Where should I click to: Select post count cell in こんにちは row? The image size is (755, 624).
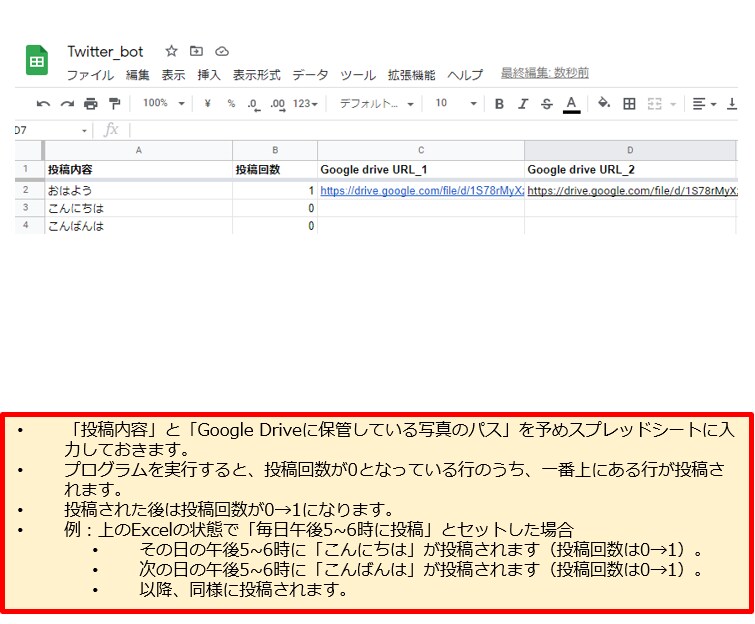pyautogui.click(x=275, y=208)
